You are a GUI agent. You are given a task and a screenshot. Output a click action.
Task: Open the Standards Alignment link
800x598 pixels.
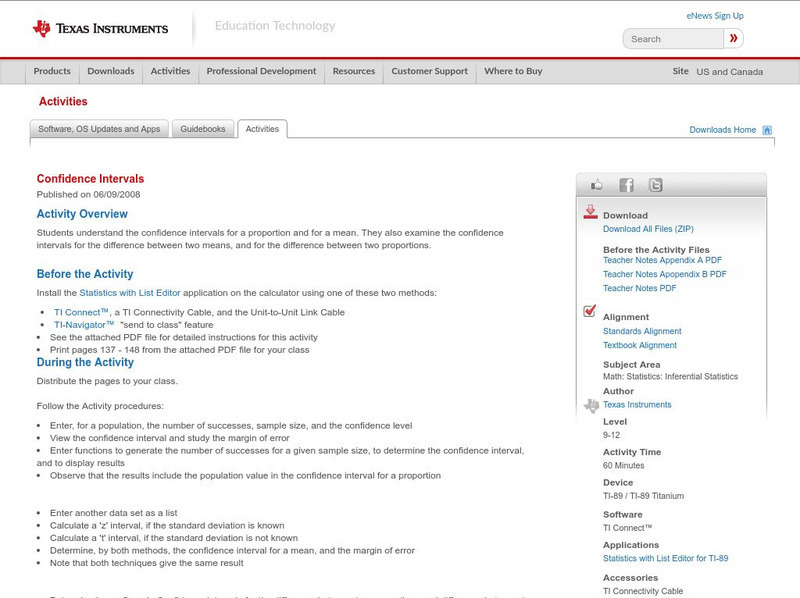tap(642, 331)
